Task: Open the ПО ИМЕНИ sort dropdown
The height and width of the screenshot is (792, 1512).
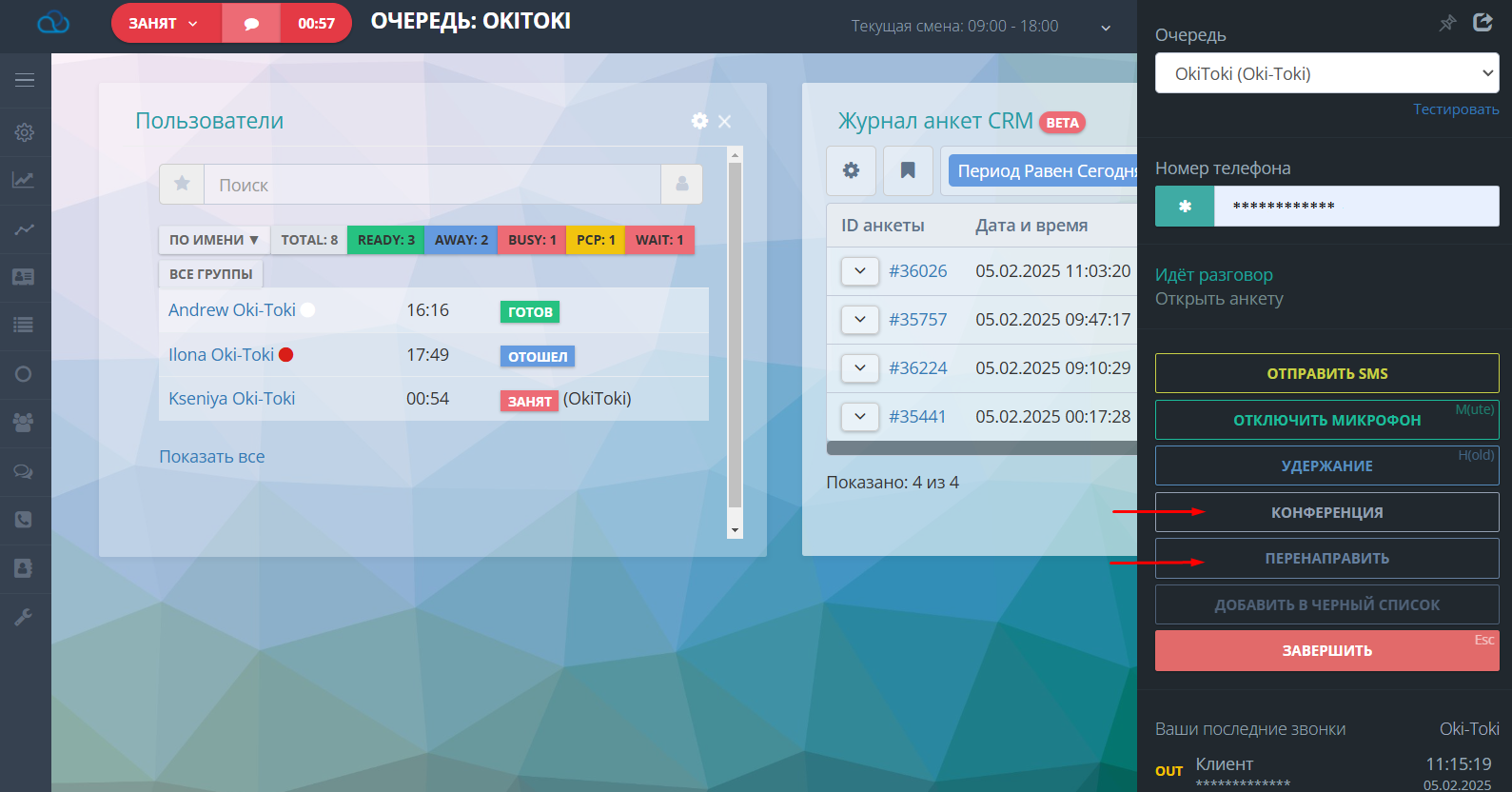Action: (214, 240)
